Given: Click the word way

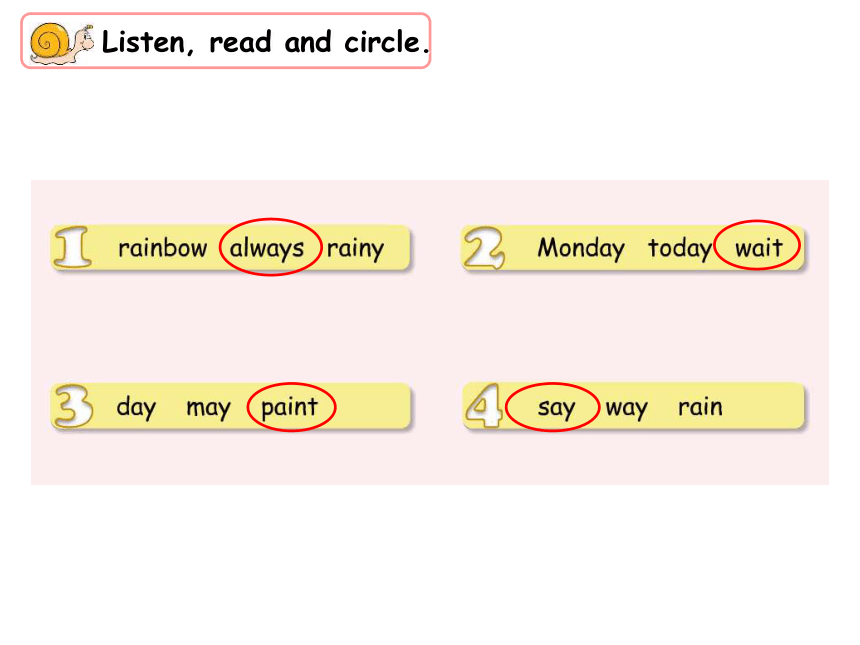Looking at the screenshot, I should 626,408.
